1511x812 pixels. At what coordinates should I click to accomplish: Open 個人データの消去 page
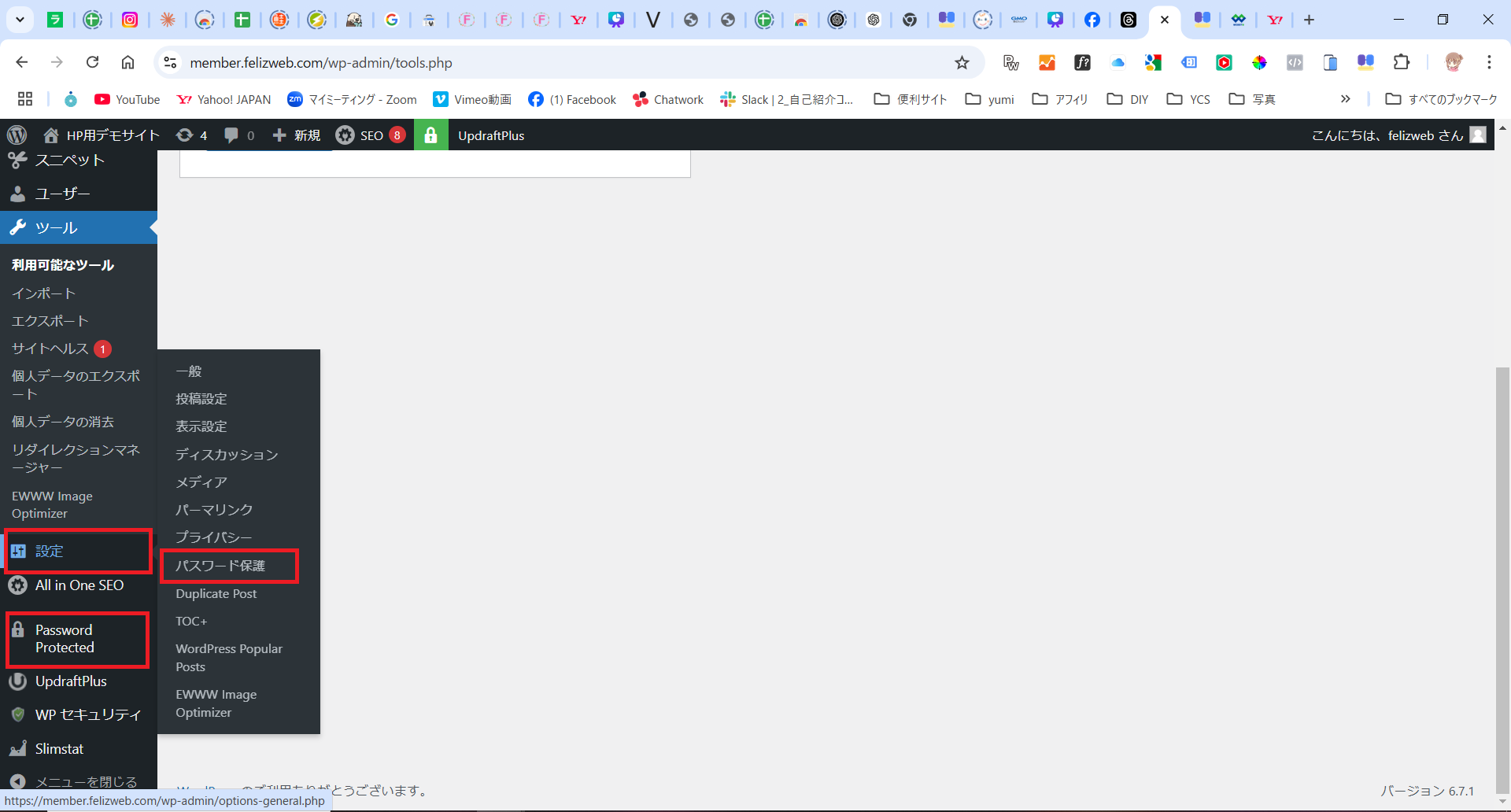click(63, 422)
